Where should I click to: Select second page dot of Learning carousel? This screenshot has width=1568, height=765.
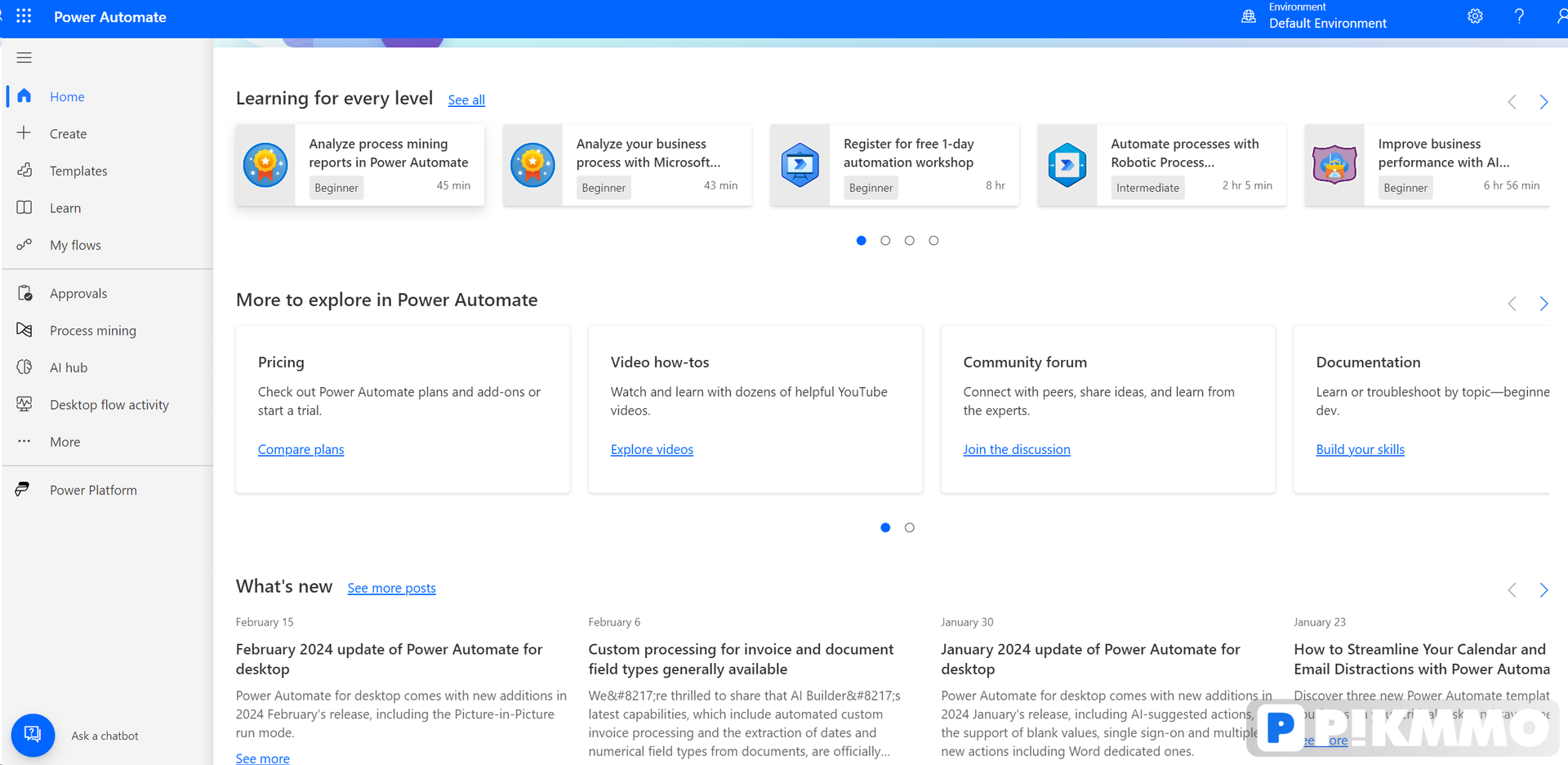[885, 240]
